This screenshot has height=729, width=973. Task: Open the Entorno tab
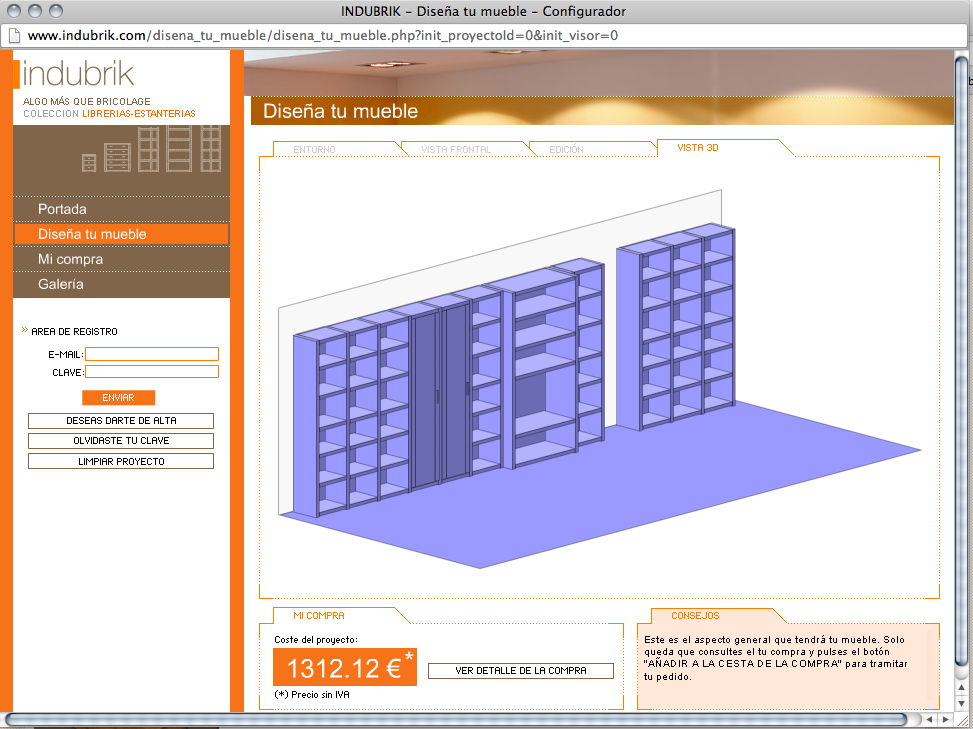click(x=314, y=150)
